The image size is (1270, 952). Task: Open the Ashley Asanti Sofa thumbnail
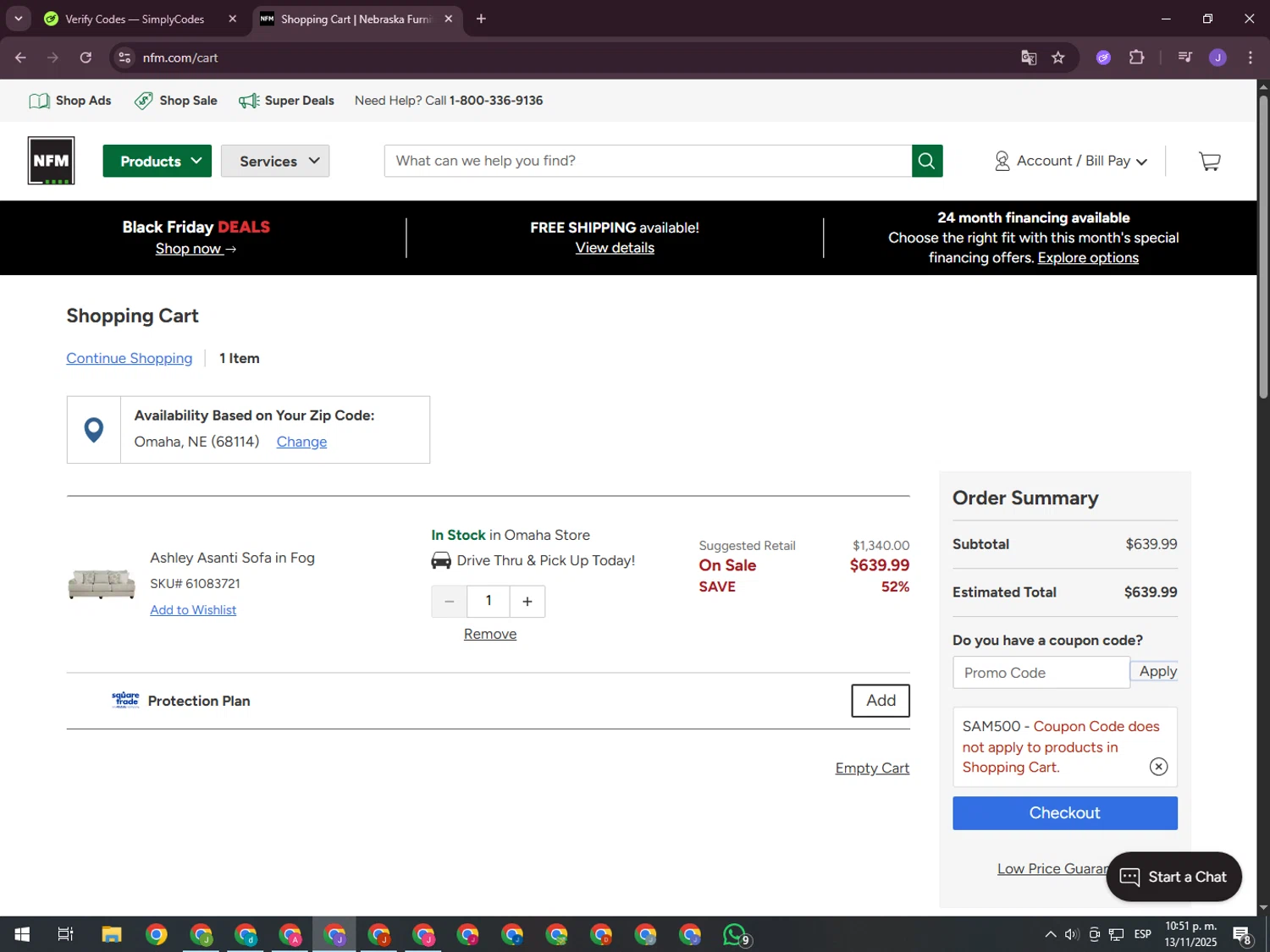pyautogui.click(x=102, y=584)
